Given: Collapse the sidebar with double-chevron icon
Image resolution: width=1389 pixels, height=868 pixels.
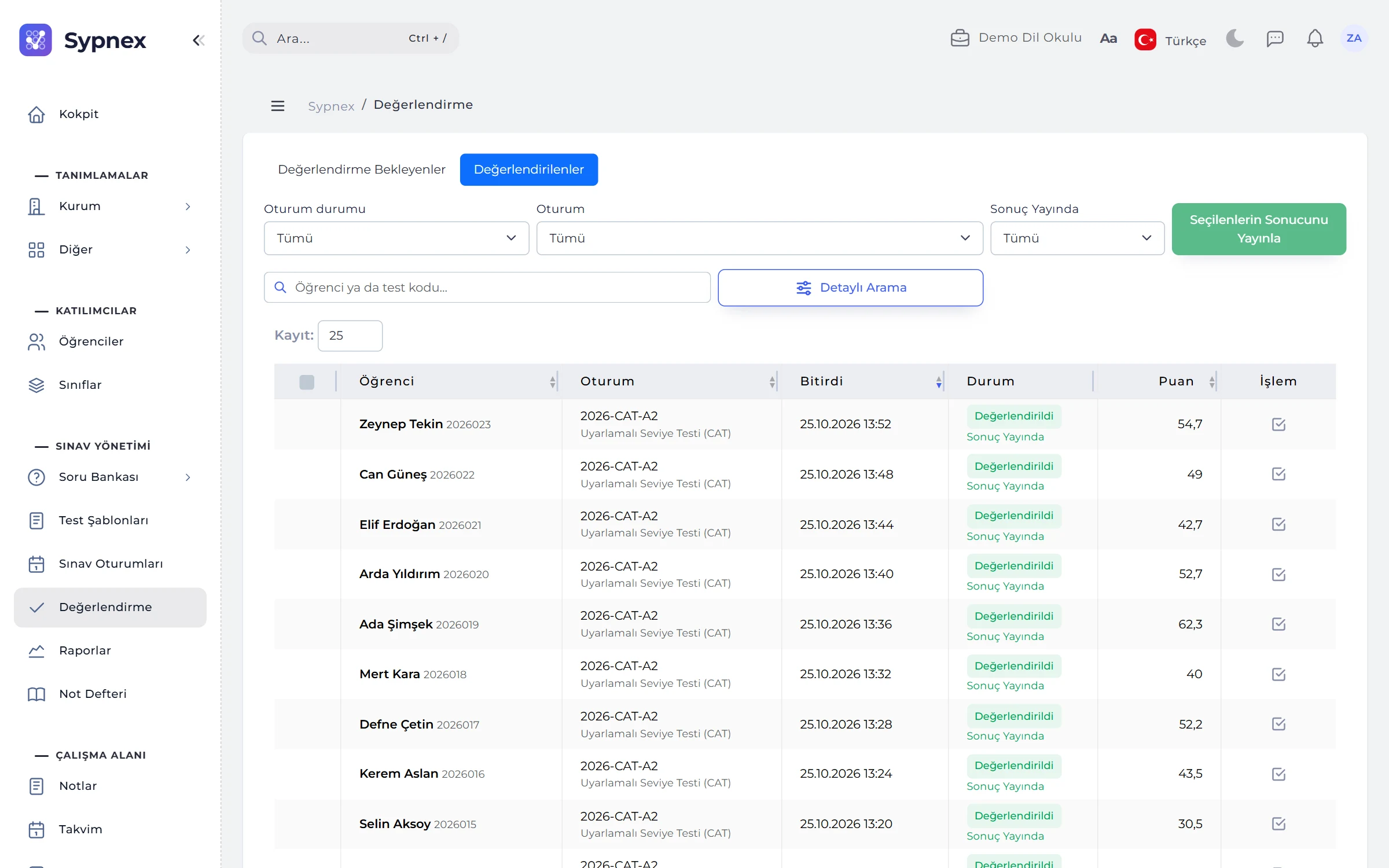Looking at the screenshot, I should click(x=199, y=40).
